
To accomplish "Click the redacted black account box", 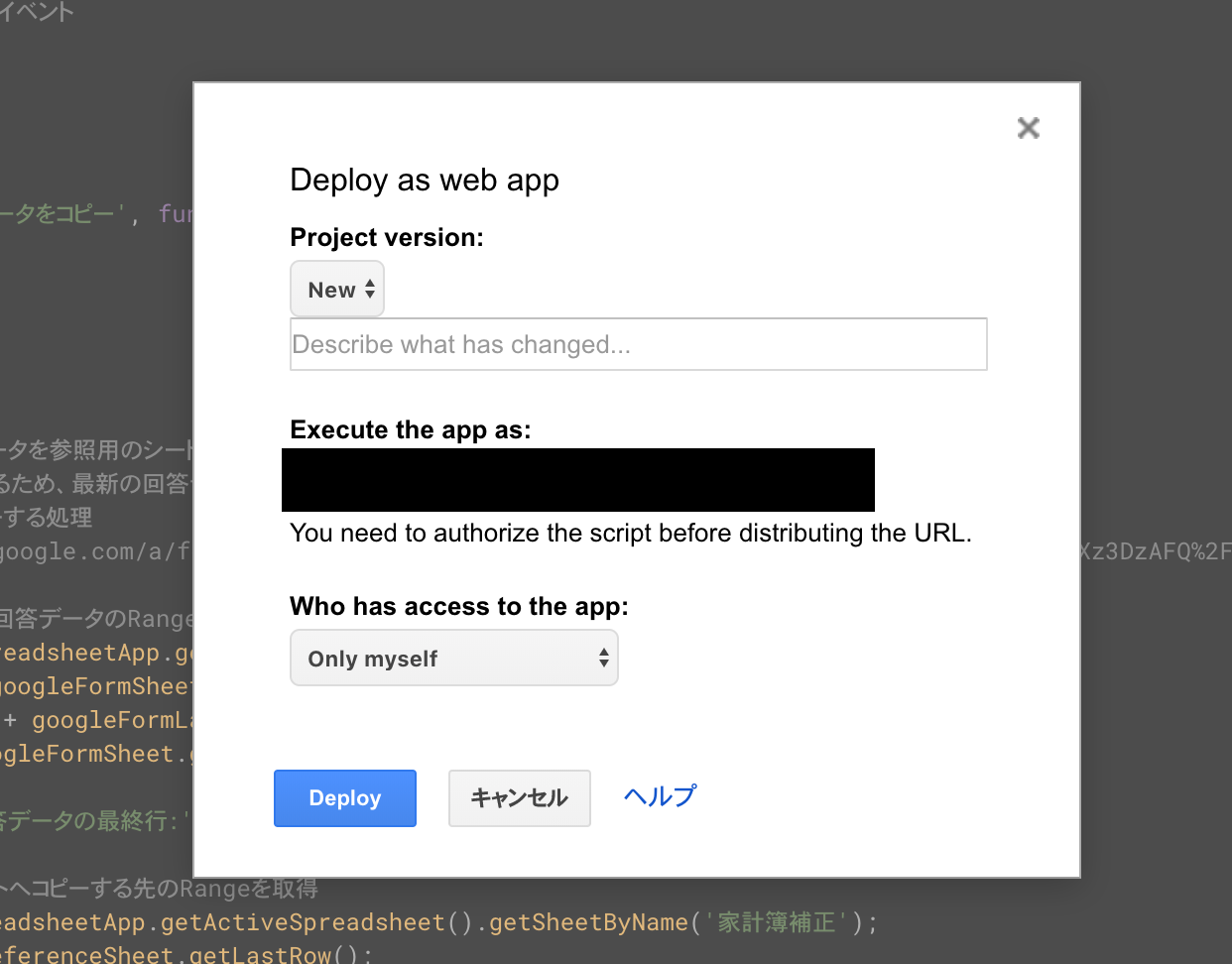I will pos(578,479).
